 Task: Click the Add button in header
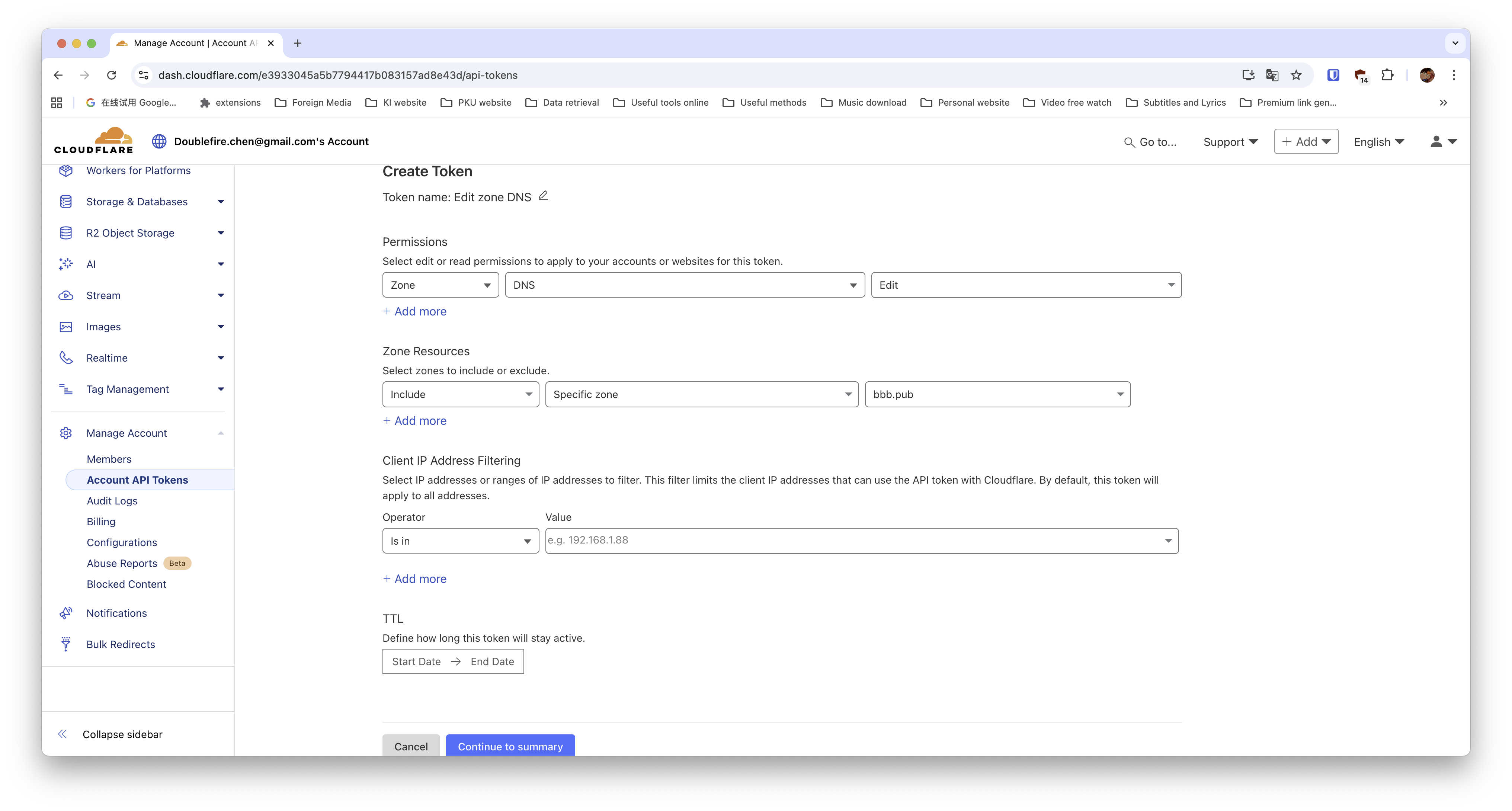click(x=1306, y=141)
